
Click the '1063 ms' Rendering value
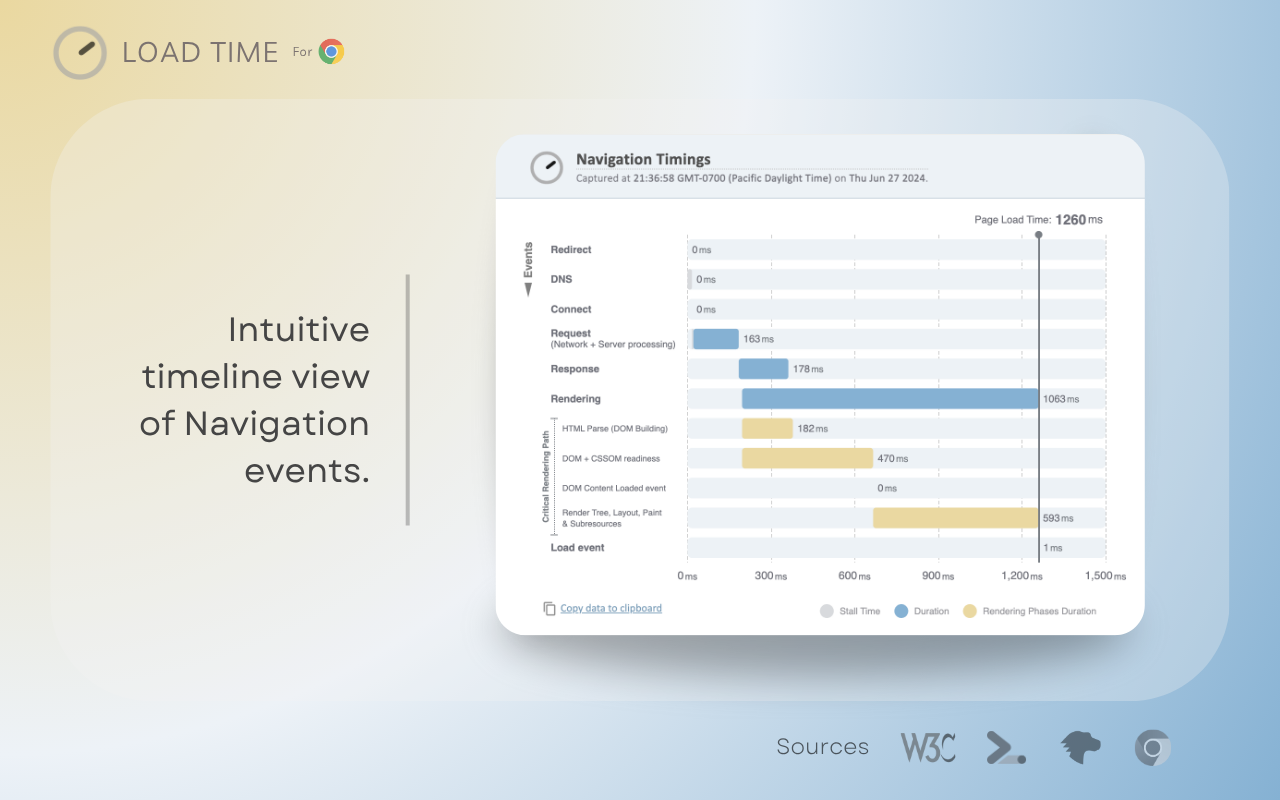pyautogui.click(x=1061, y=399)
